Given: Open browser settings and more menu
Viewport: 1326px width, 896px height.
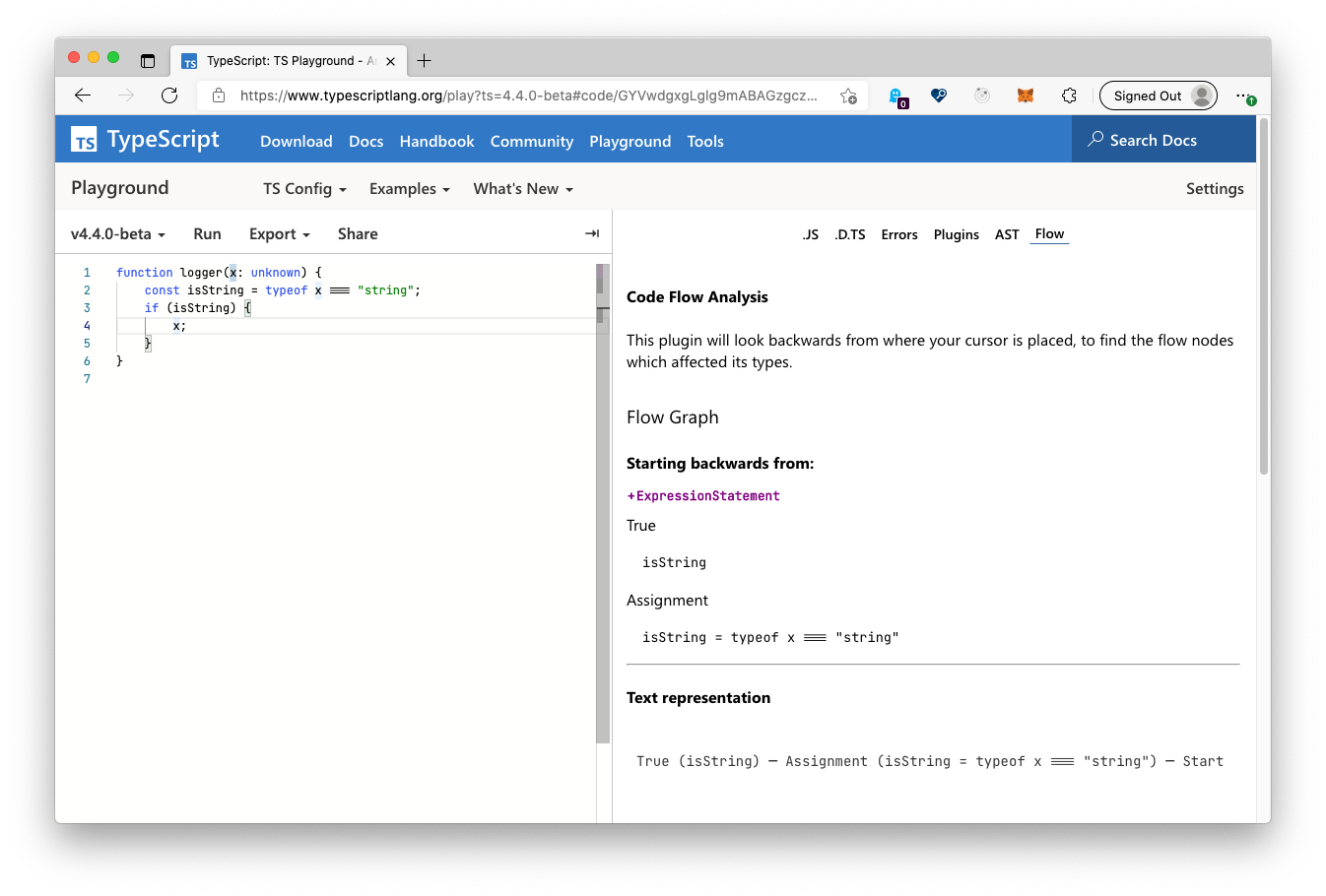Looking at the screenshot, I should (1245, 96).
